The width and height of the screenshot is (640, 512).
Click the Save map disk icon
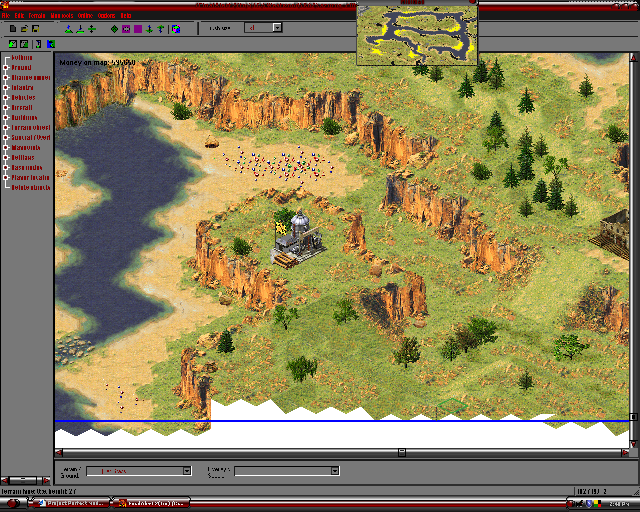36,29
